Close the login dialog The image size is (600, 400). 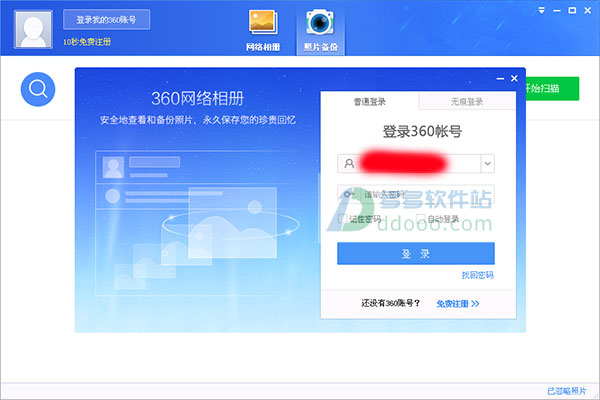tap(514, 78)
